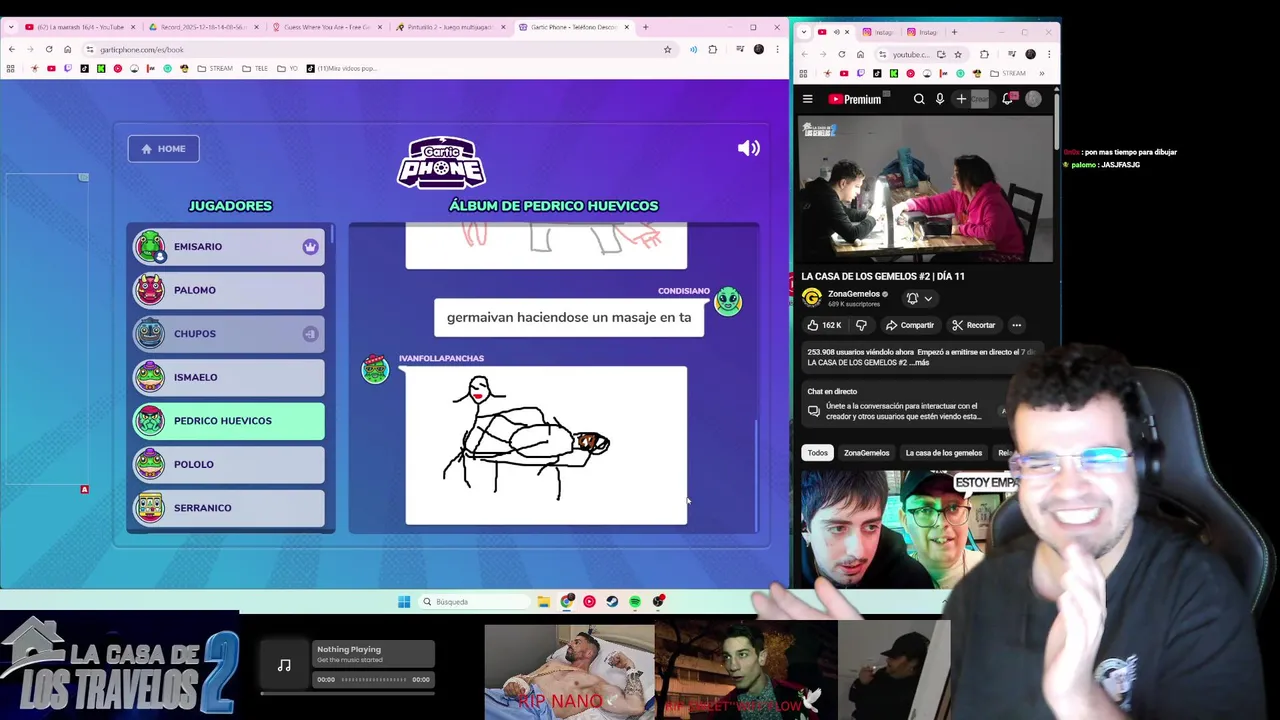
Task: Switch to the first Instagram tab
Action: coord(878,32)
